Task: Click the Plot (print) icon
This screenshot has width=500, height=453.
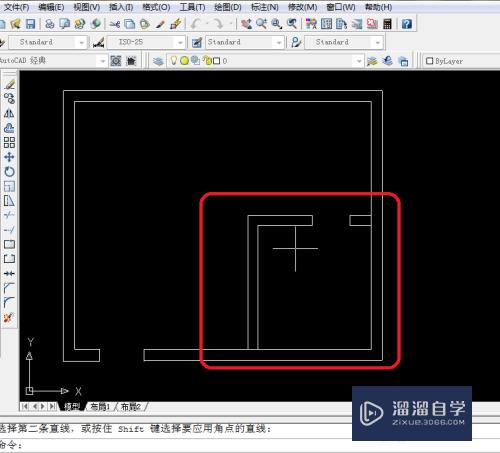Action: coord(50,24)
